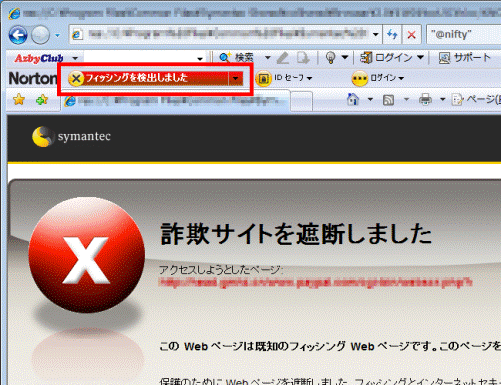The image size is (501, 385).
Task: Click the Refresh page icon
Action: [x=392, y=34]
